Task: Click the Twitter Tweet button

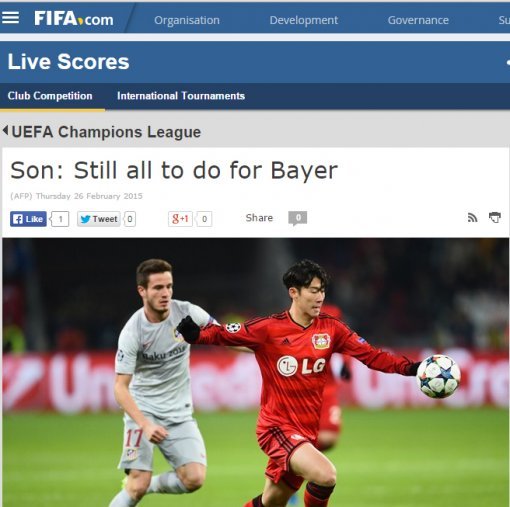Action: click(99, 219)
